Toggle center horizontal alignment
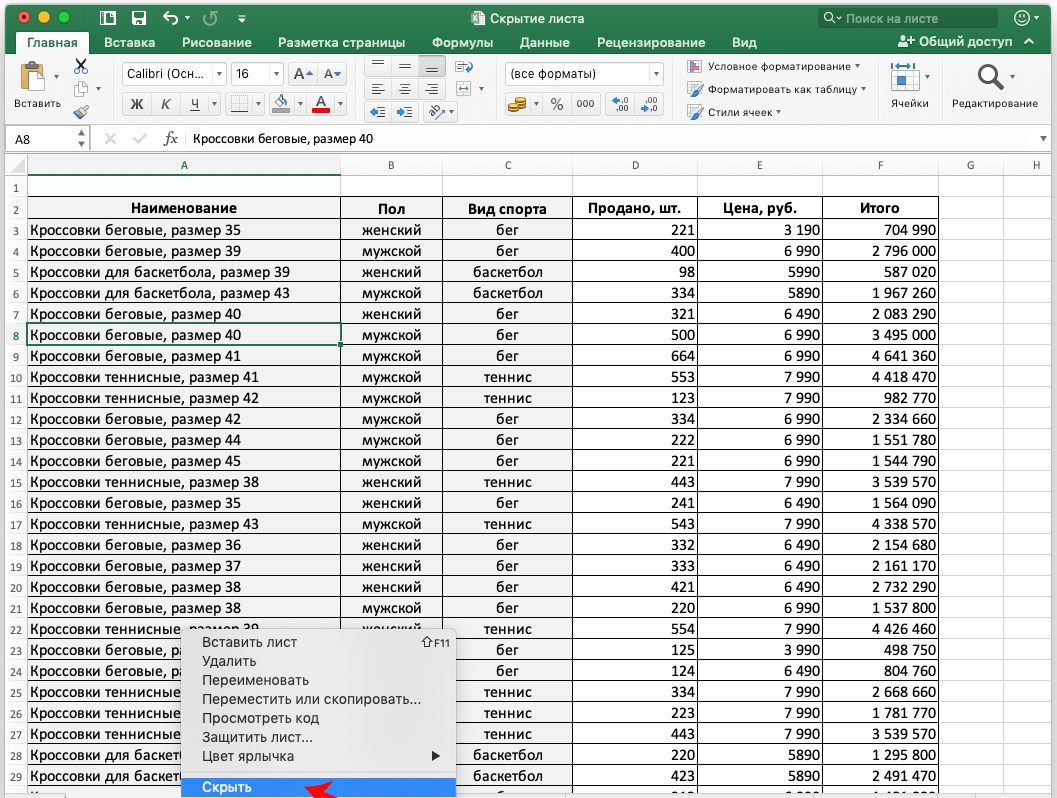 pyautogui.click(x=405, y=89)
